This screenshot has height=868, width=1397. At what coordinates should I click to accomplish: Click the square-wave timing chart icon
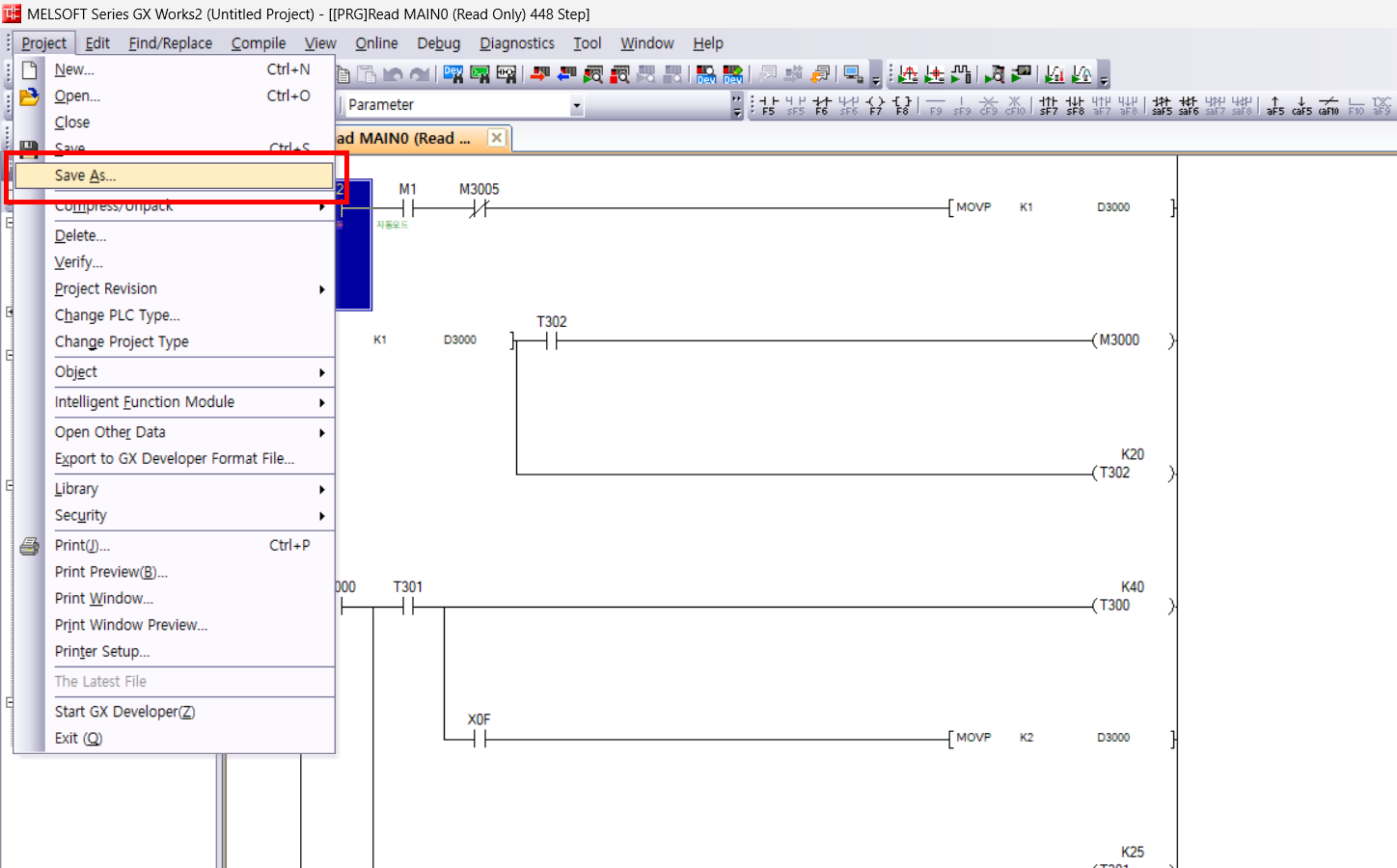pyautogui.click(x=961, y=74)
